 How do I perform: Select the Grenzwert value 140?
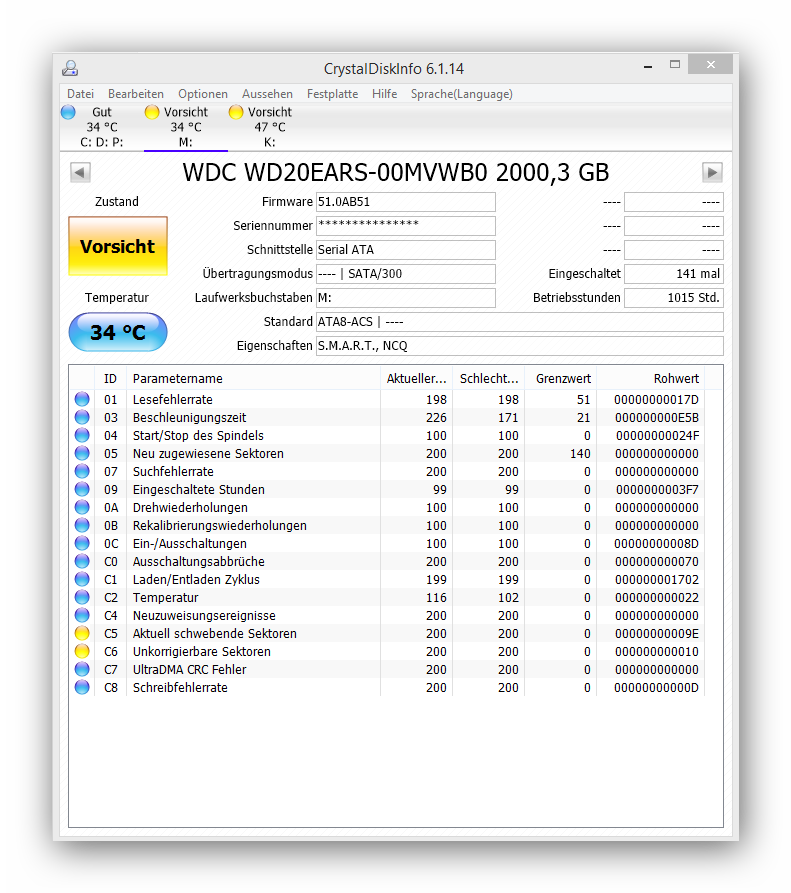click(x=580, y=453)
